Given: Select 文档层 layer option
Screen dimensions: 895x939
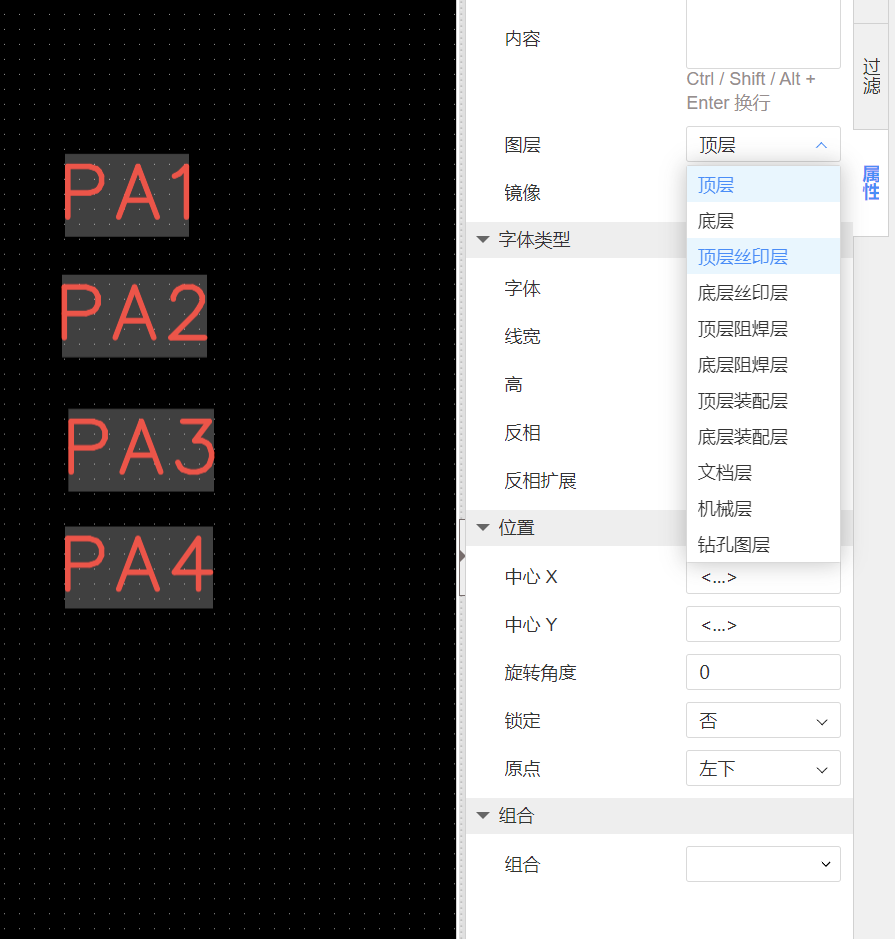Looking at the screenshot, I should pos(763,472).
